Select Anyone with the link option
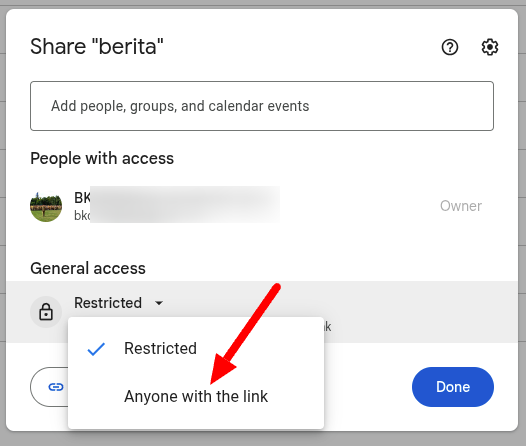Image resolution: width=526 pixels, height=446 pixels. [x=196, y=396]
